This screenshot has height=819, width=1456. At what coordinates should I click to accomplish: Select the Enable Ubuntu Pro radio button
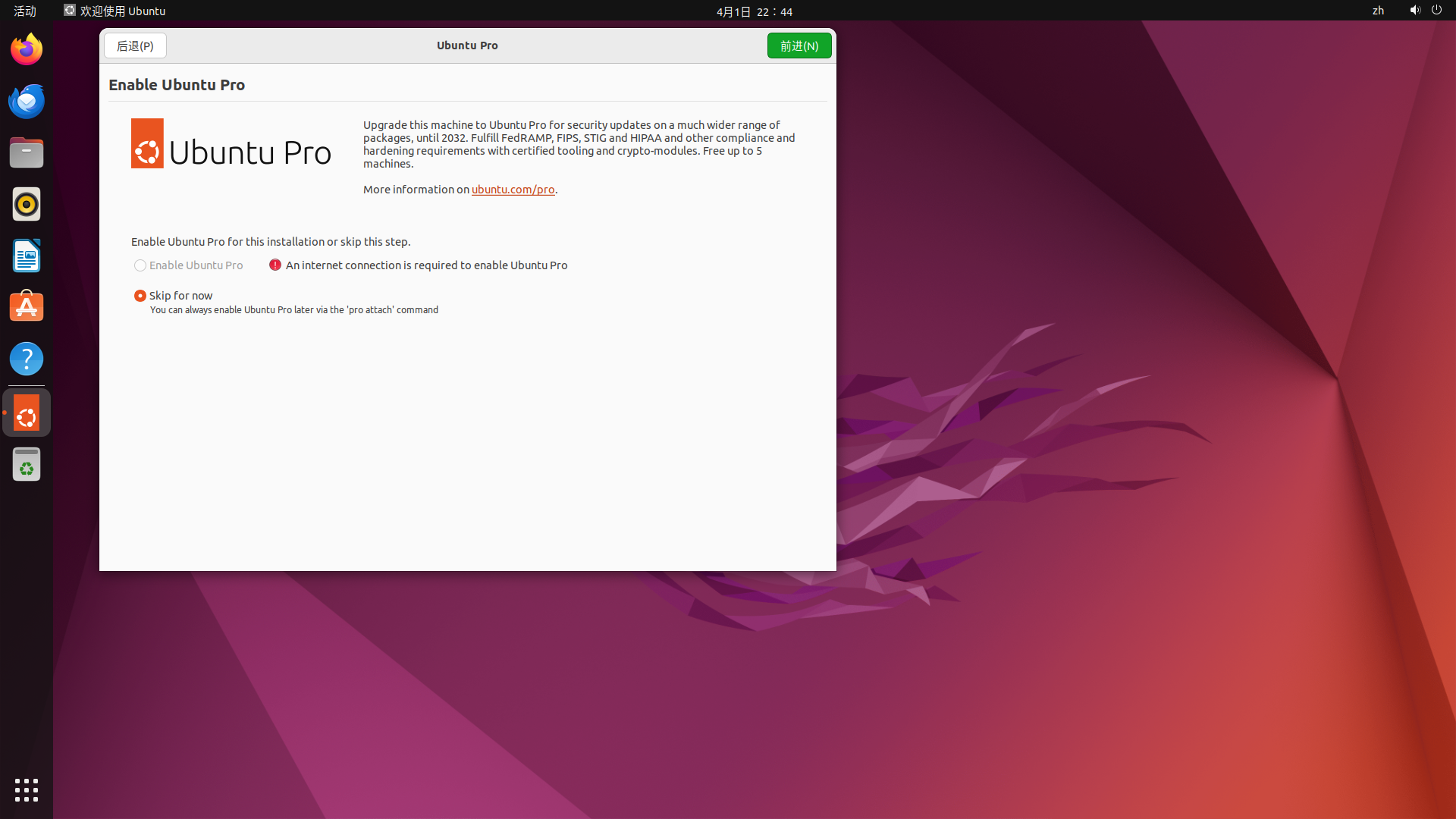click(x=140, y=265)
